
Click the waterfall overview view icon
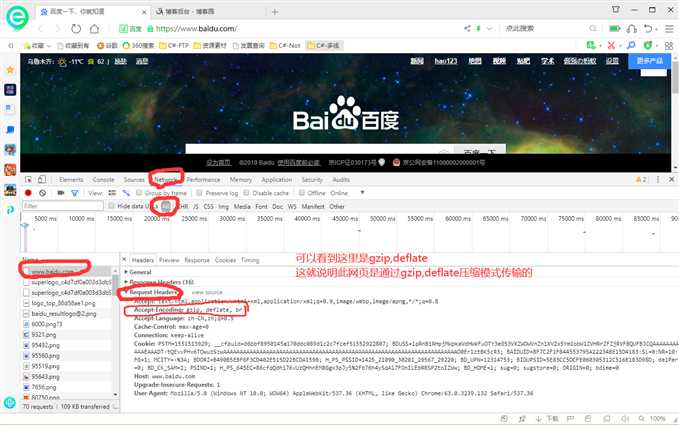(x=126, y=193)
